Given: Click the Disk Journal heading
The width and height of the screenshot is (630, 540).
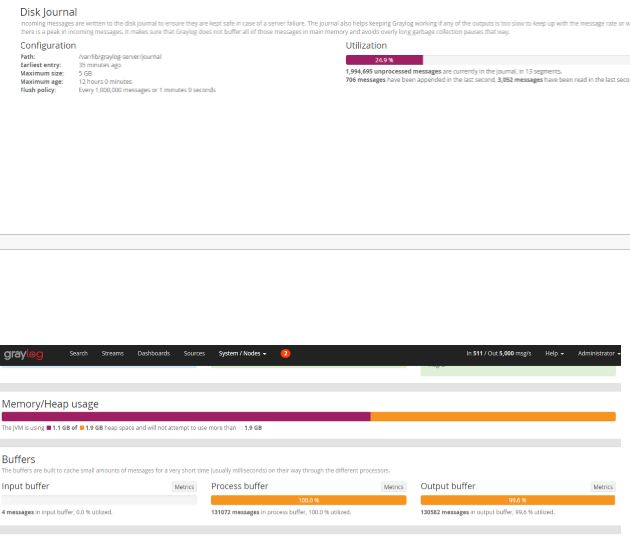Looking at the screenshot, I should click(x=48, y=12).
